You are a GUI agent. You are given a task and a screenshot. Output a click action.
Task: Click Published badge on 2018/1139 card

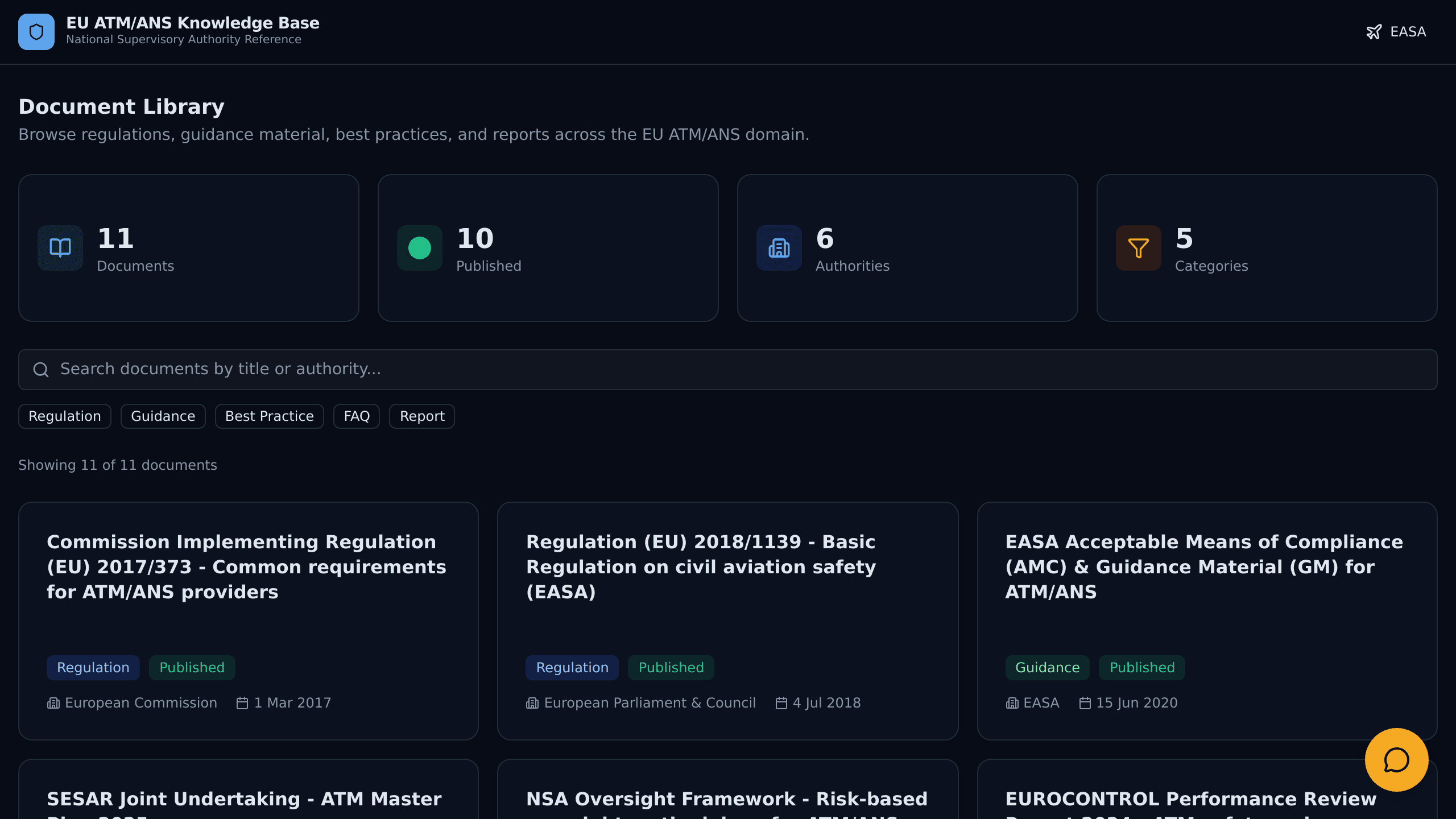point(671,668)
